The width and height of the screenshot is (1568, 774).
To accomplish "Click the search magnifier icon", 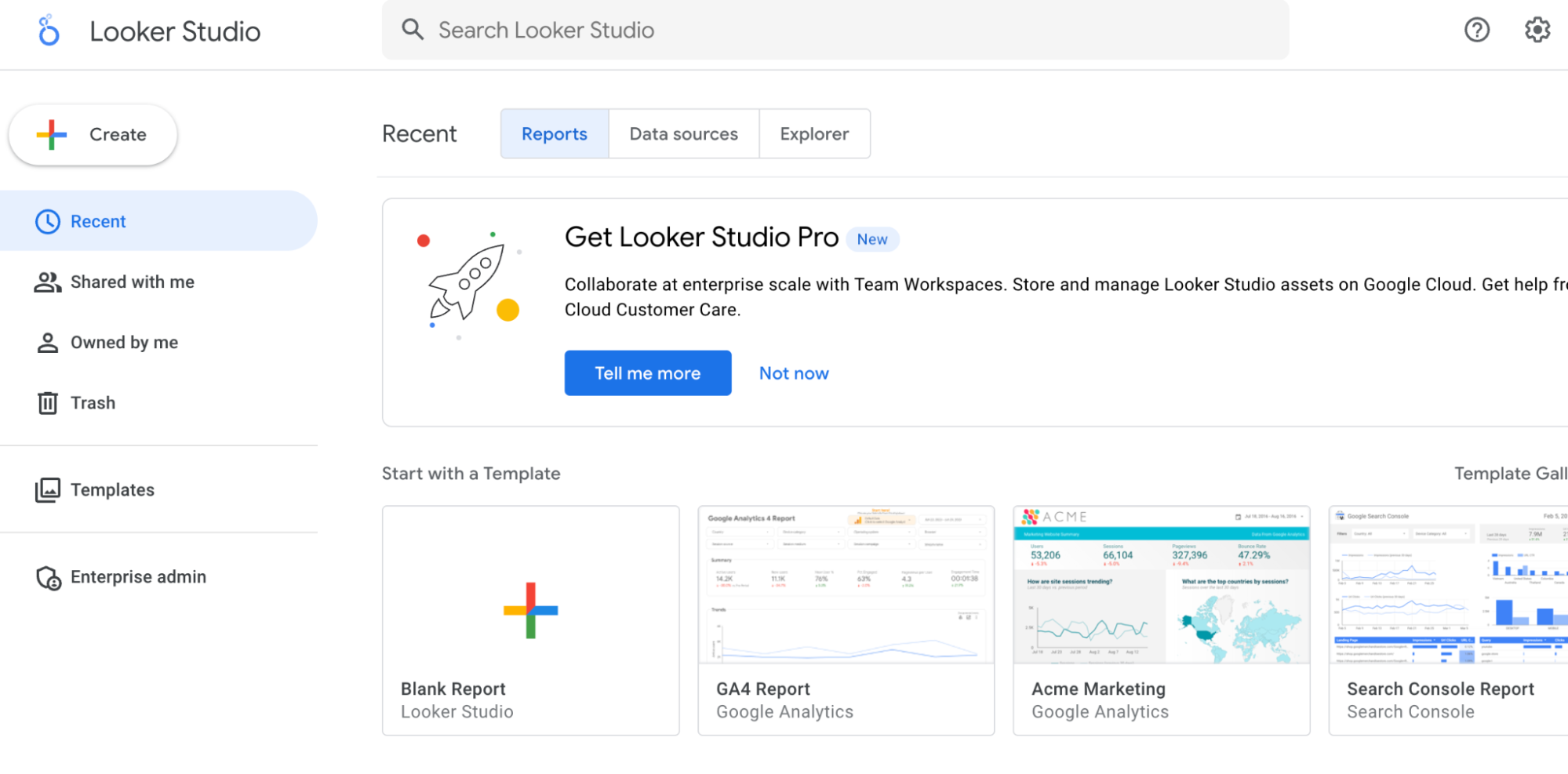I will [413, 29].
